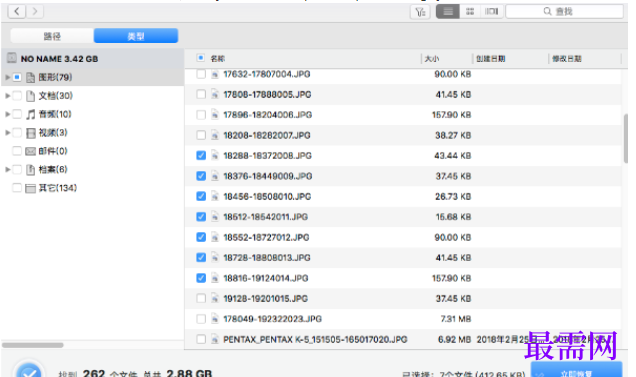Viewport: 636px width, 377px height.
Task: Click the 视频 film strip icon
Action: tap(30, 133)
